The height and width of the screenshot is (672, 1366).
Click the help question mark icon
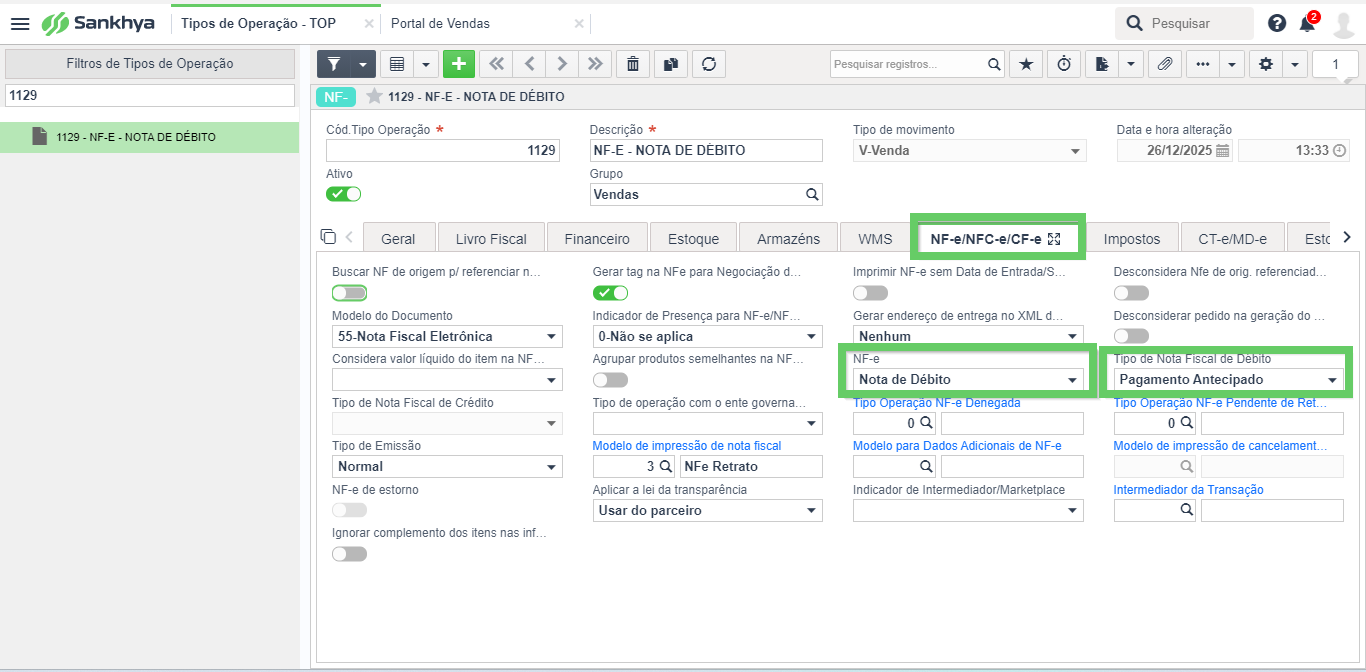(x=1277, y=23)
